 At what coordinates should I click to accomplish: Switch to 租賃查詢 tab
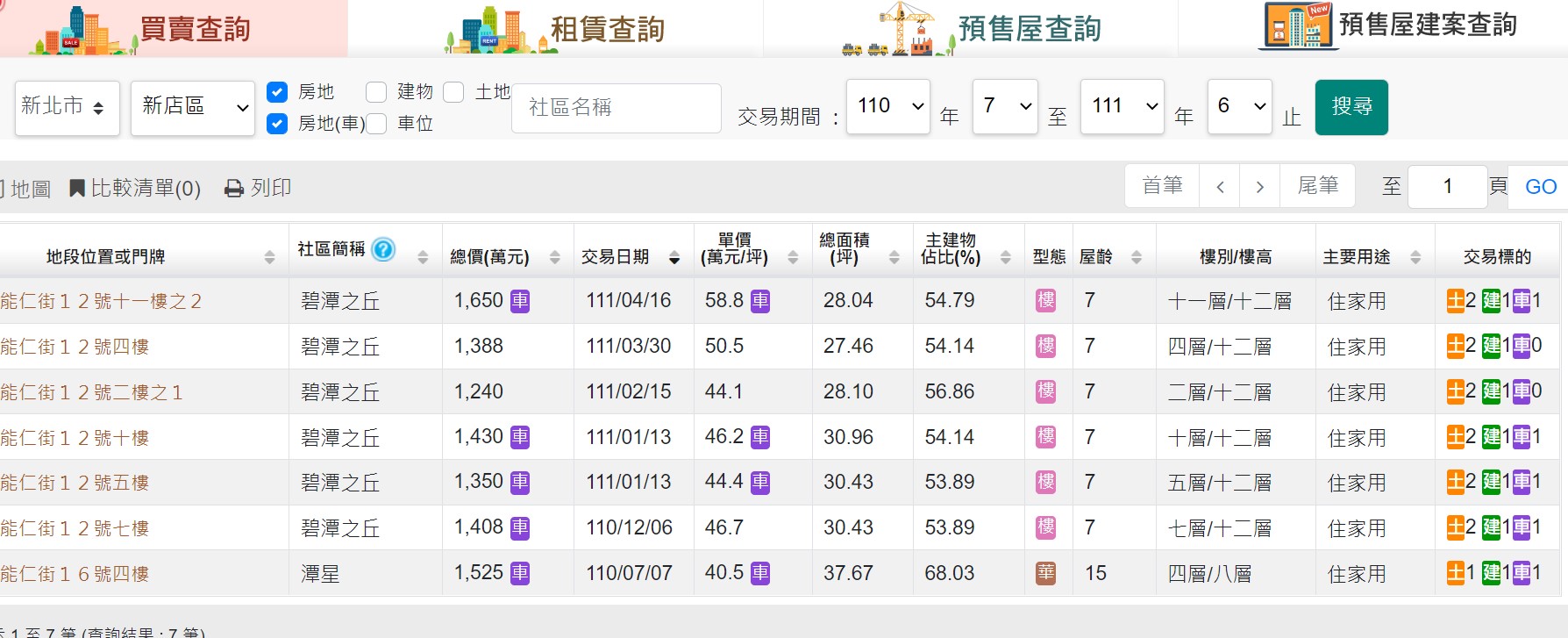(556, 28)
